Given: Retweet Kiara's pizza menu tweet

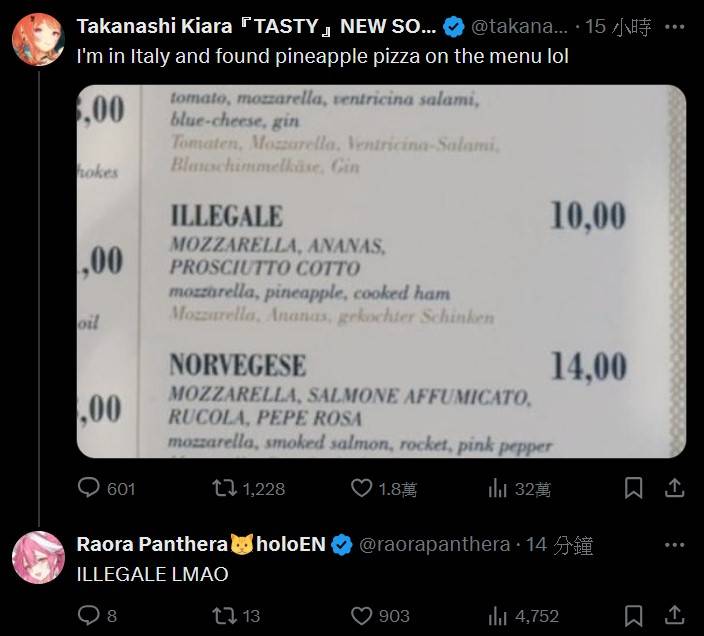Looking at the screenshot, I should [226, 488].
